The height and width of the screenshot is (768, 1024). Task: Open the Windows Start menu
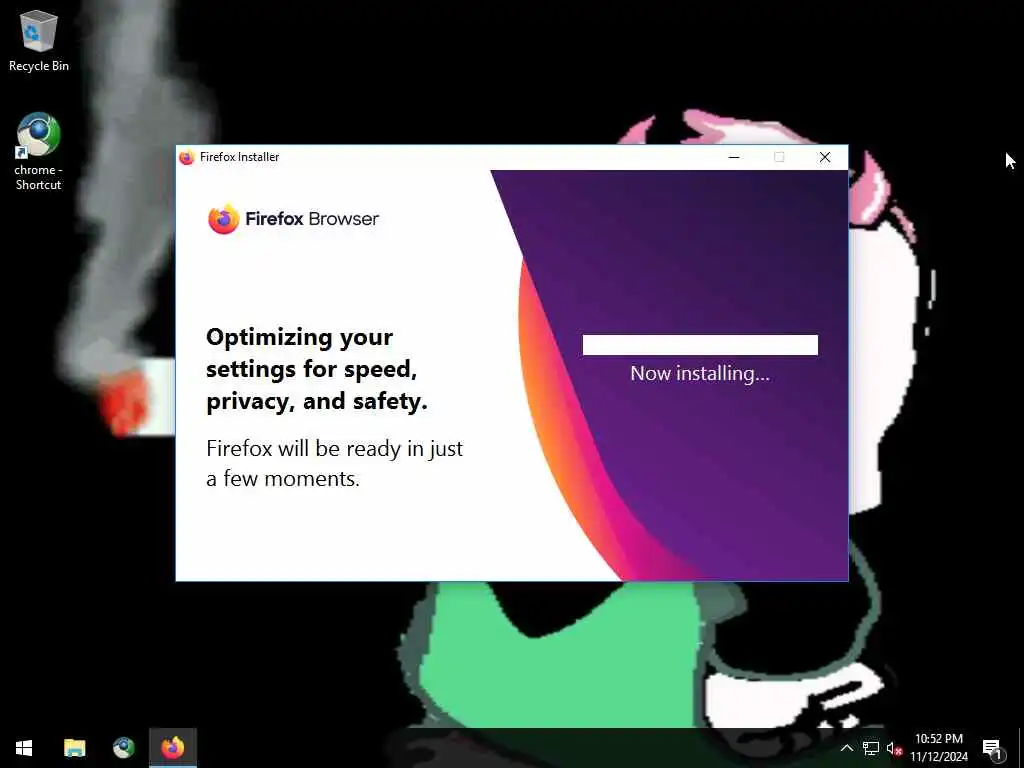pos(24,748)
